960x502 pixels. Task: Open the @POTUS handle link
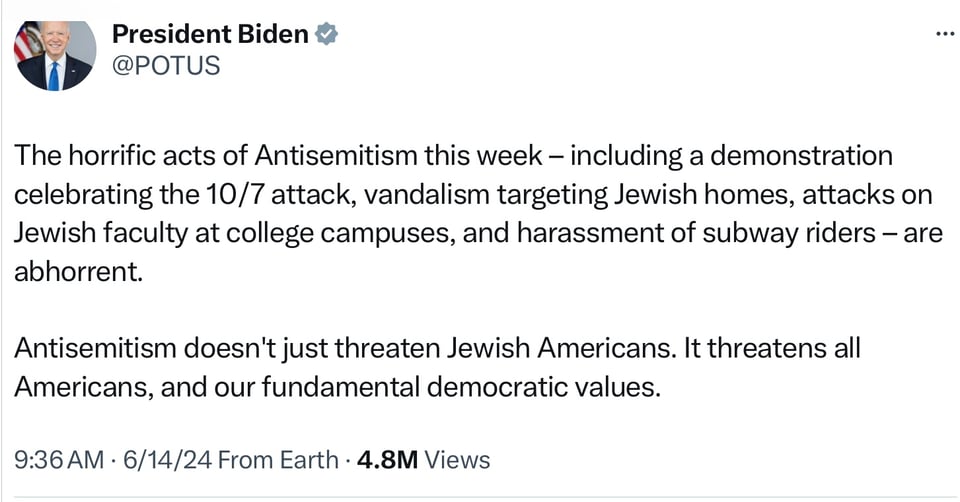(x=165, y=66)
